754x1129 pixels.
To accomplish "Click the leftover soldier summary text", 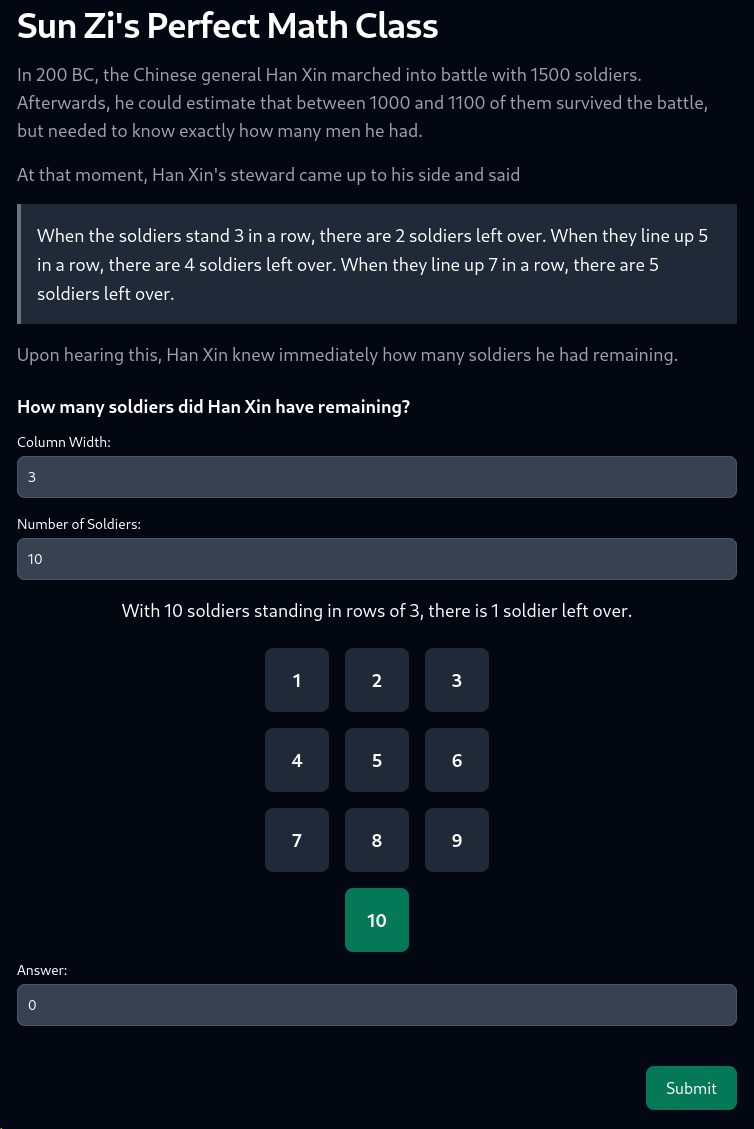I will tap(377, 611).
